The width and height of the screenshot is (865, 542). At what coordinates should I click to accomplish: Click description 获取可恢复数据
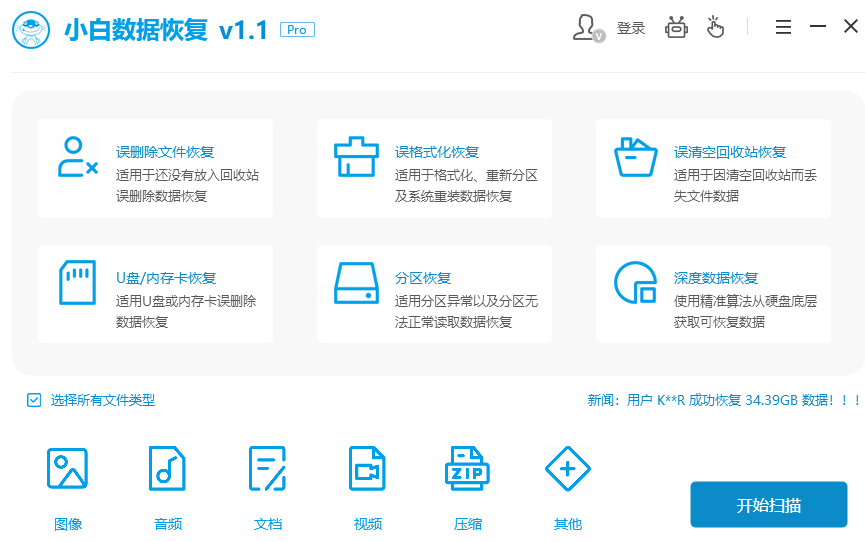click(719, 322)
